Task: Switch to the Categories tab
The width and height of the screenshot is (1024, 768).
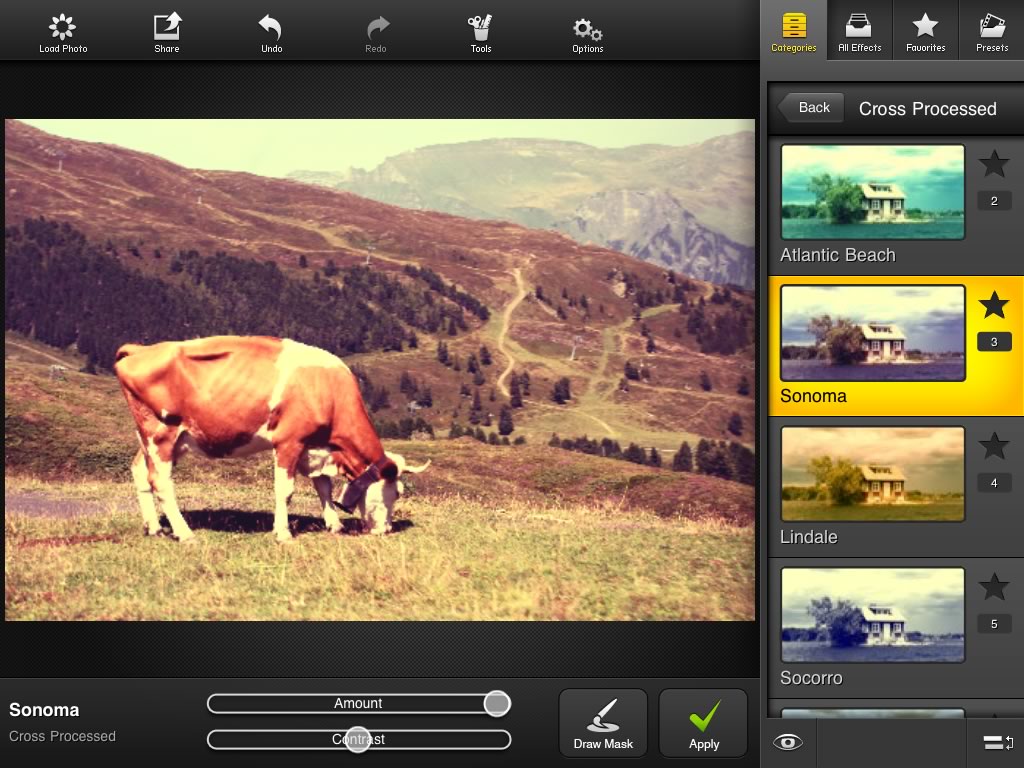Action: (x=793, y=31)
